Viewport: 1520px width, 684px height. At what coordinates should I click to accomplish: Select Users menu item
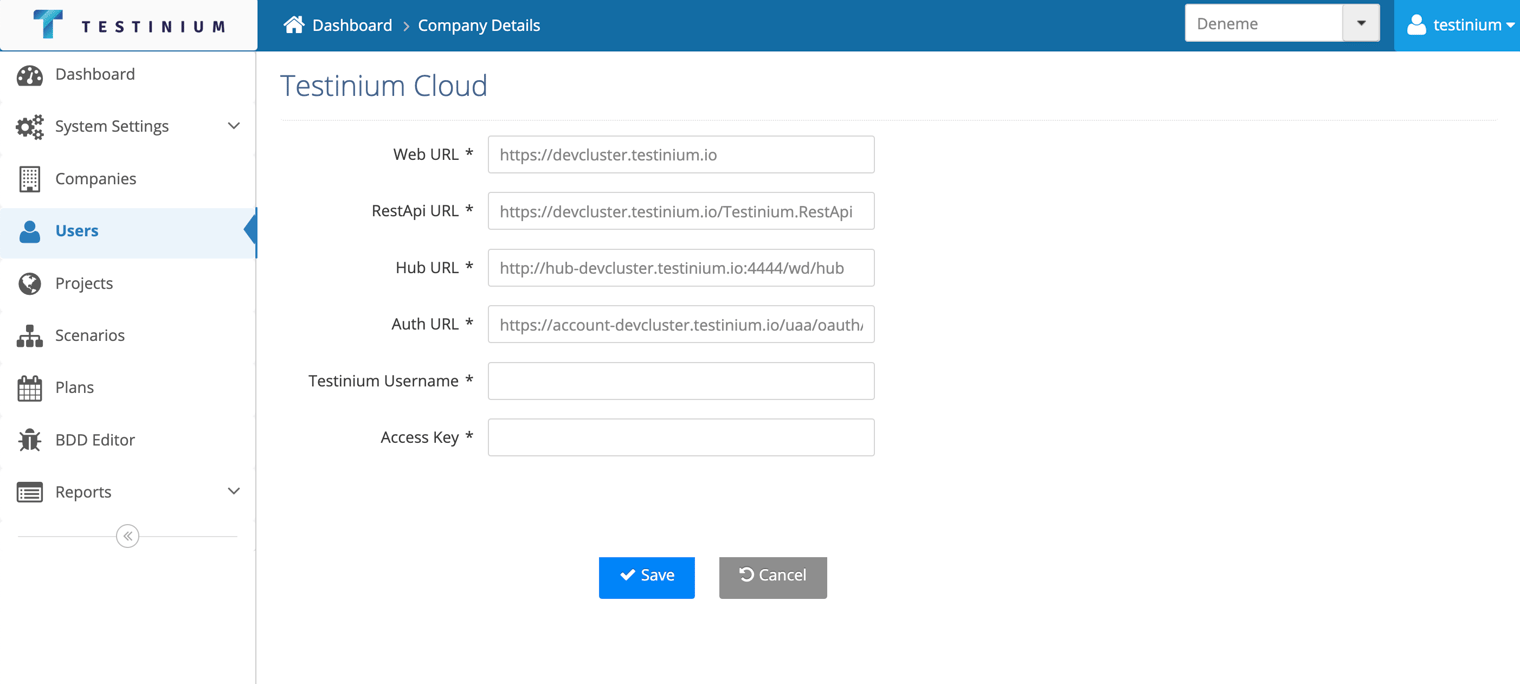[x=128, y=231]
